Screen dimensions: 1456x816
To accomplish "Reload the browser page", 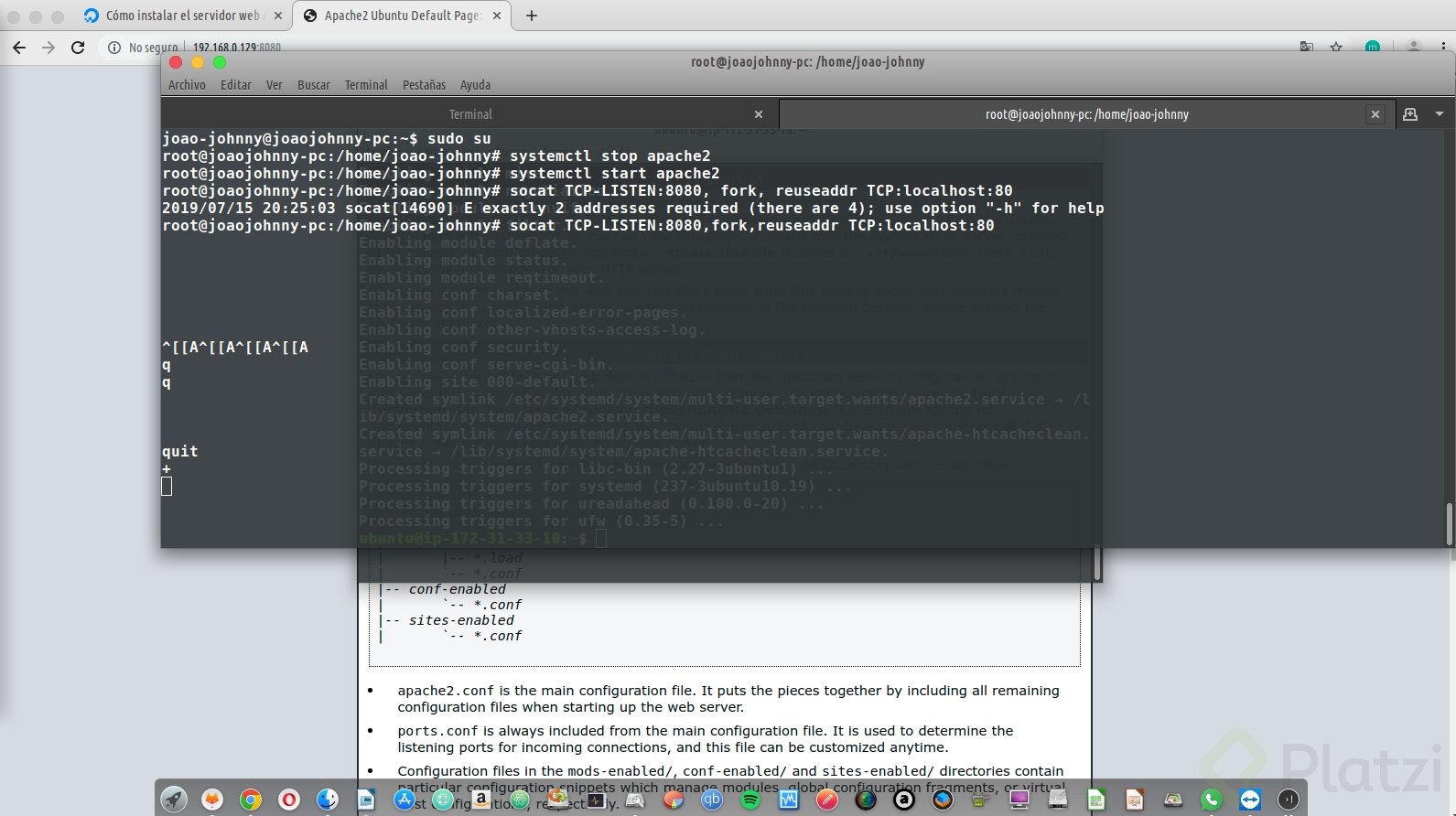I will tap(78, 48).
